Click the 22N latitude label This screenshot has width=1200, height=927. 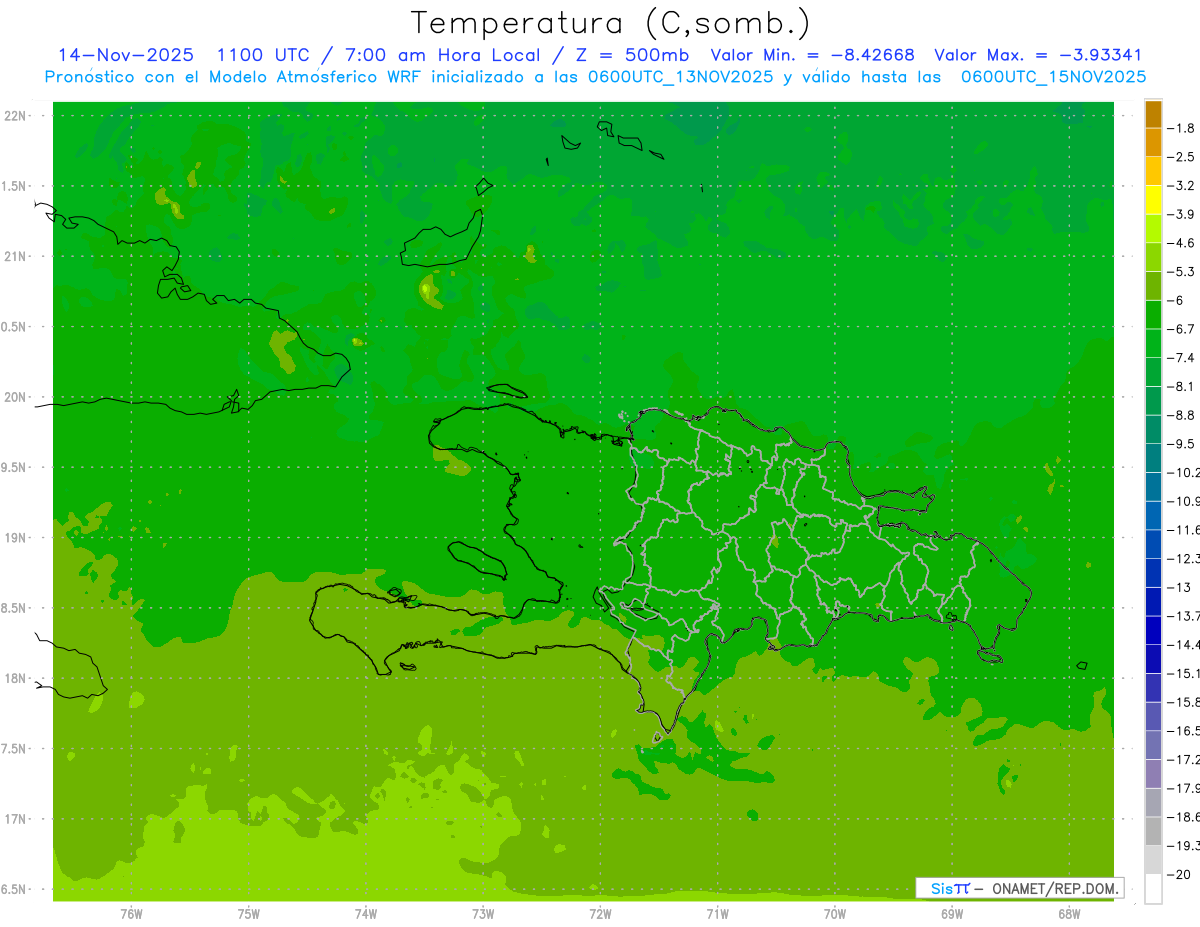(x=16, y=116)
